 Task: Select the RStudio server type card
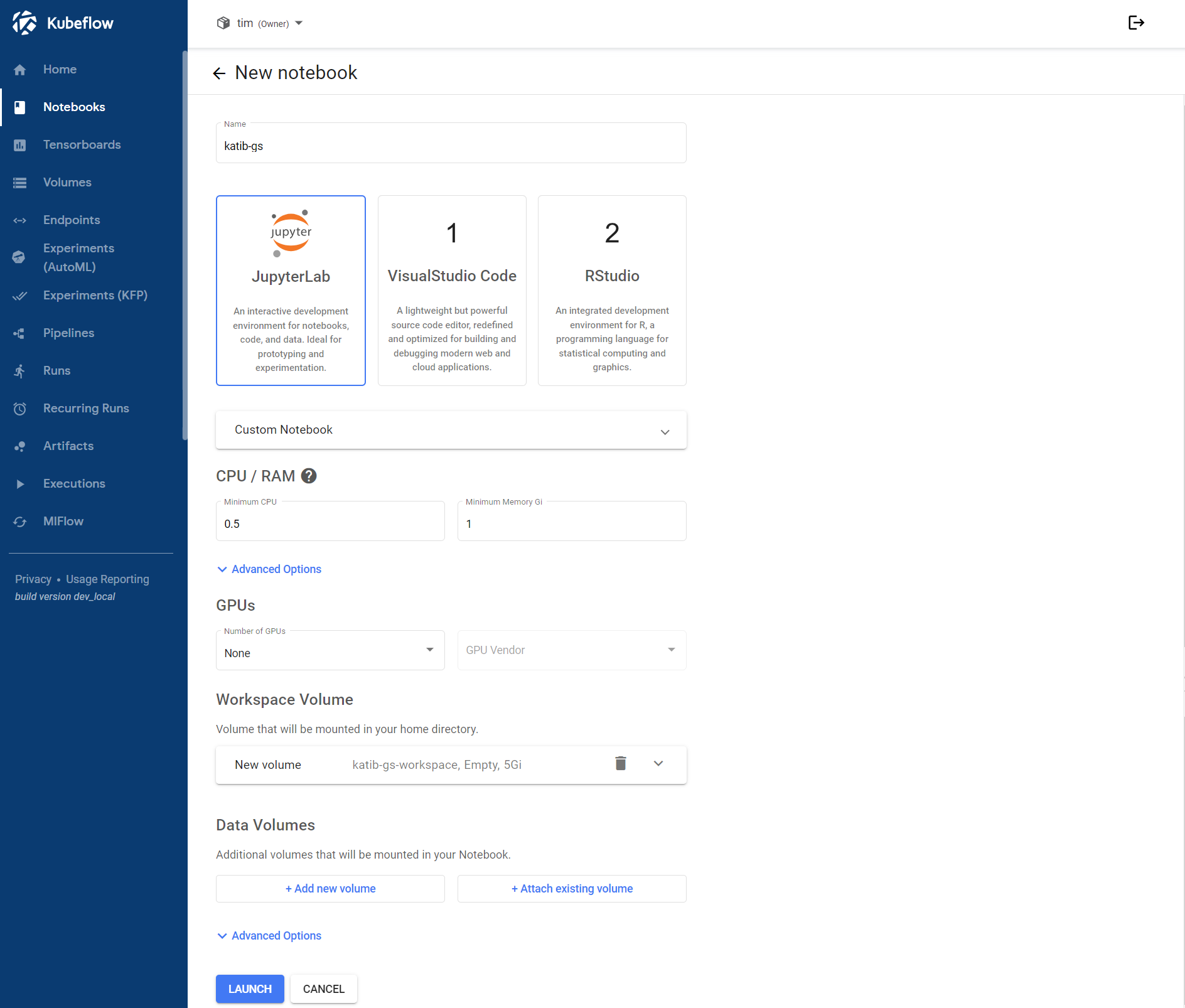612,291
